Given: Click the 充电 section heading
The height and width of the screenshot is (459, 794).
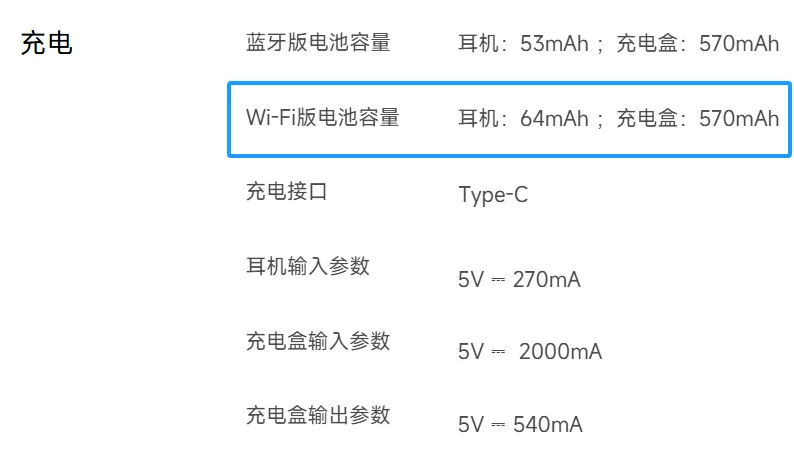Looking at the screenshot, I should point(47,45).
